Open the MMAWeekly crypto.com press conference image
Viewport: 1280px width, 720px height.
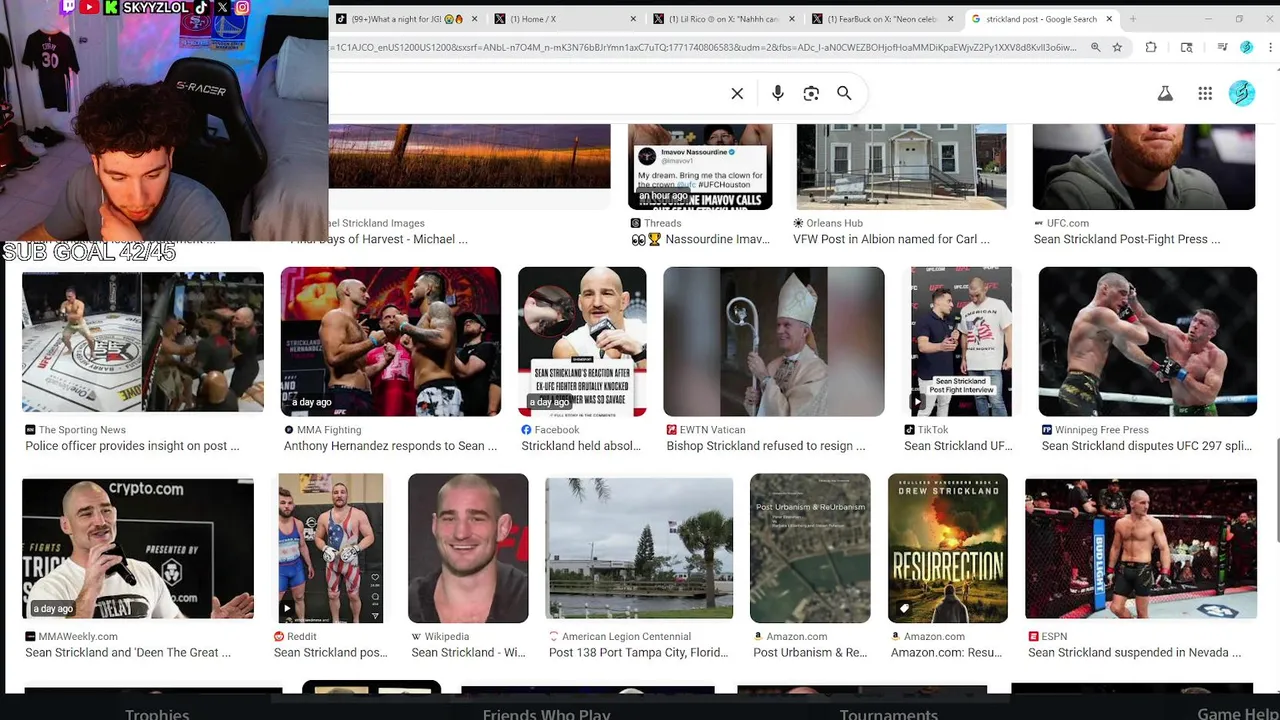138,549
